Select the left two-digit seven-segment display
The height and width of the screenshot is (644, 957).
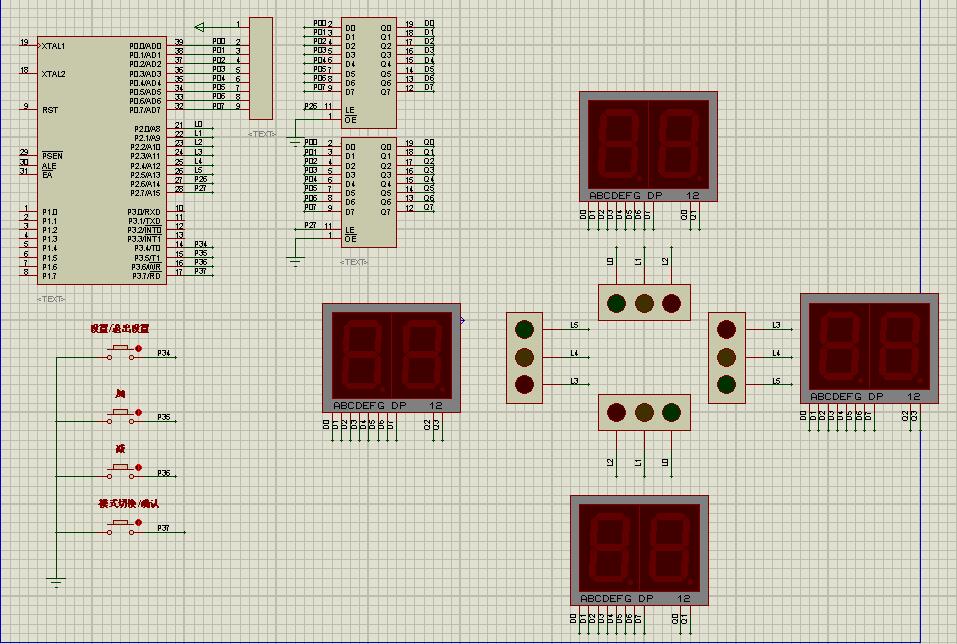391,358
